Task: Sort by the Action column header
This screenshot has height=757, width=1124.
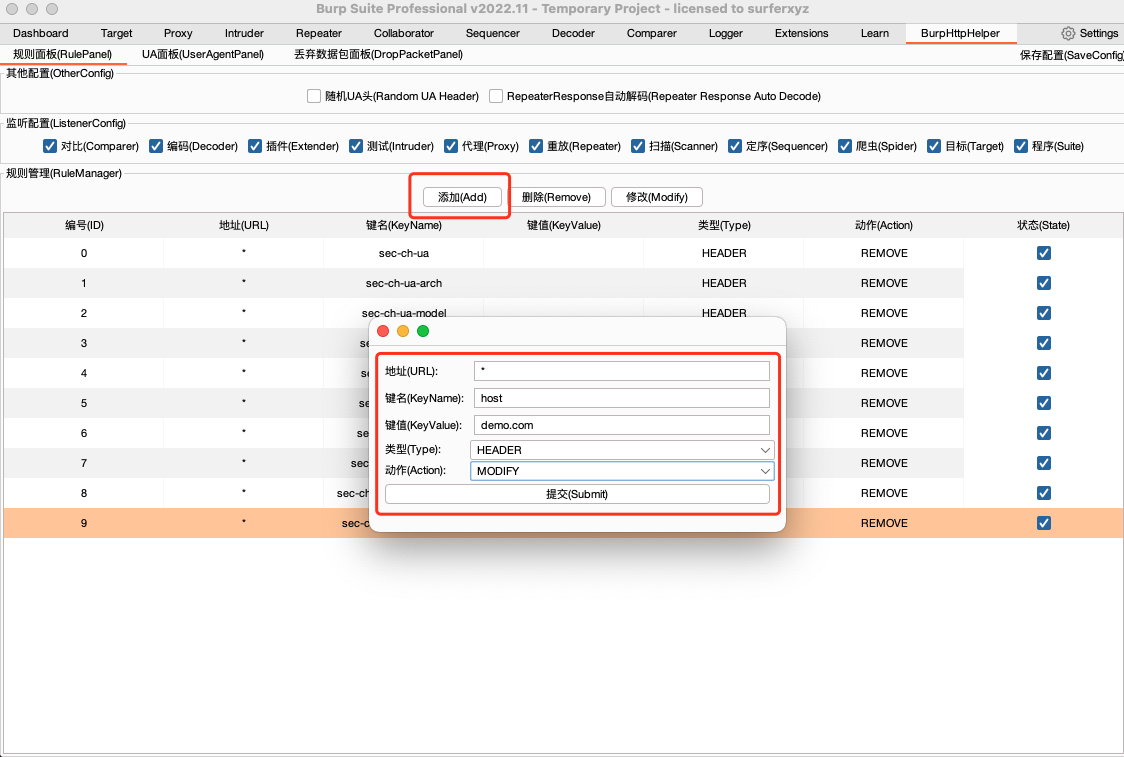Action: pos(884,225)
